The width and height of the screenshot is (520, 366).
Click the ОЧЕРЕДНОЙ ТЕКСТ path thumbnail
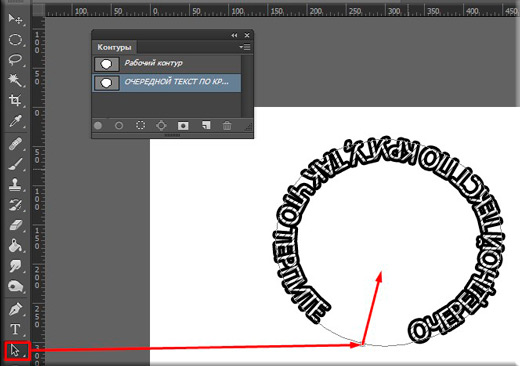[x=107, y=83]
